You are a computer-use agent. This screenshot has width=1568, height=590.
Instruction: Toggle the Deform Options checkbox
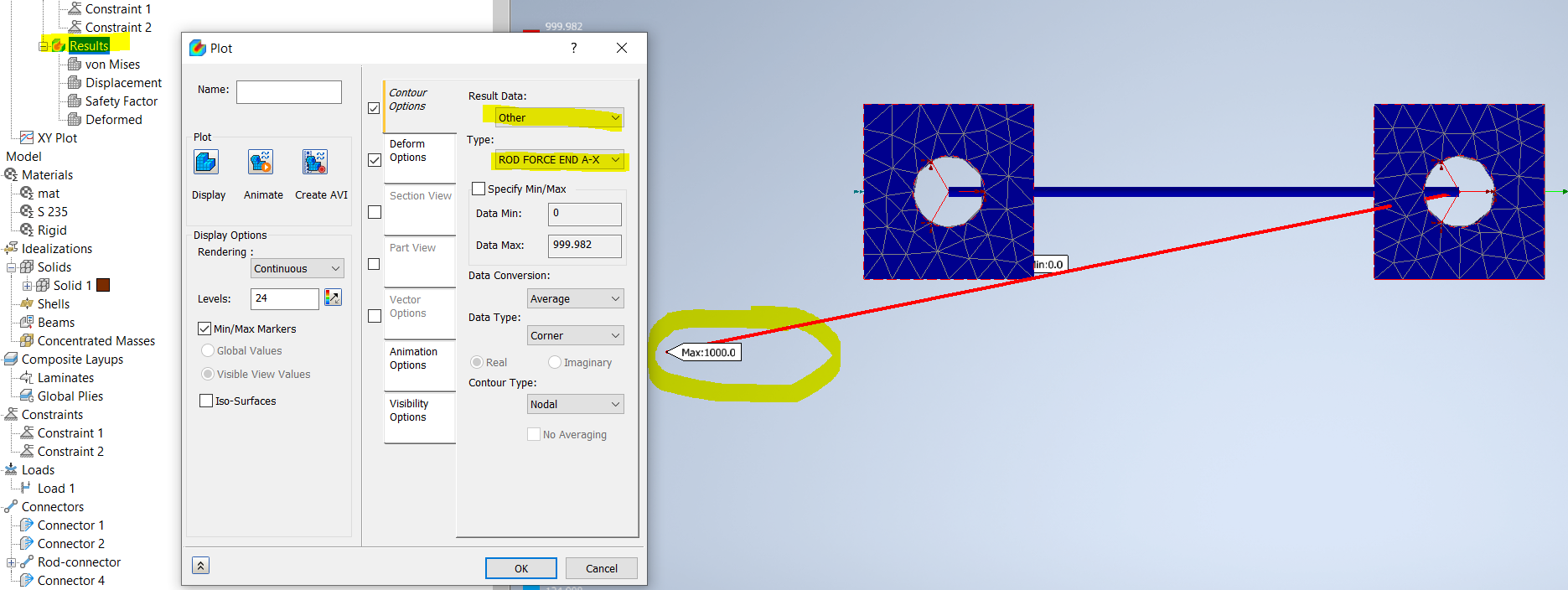(x=375, y=160)
